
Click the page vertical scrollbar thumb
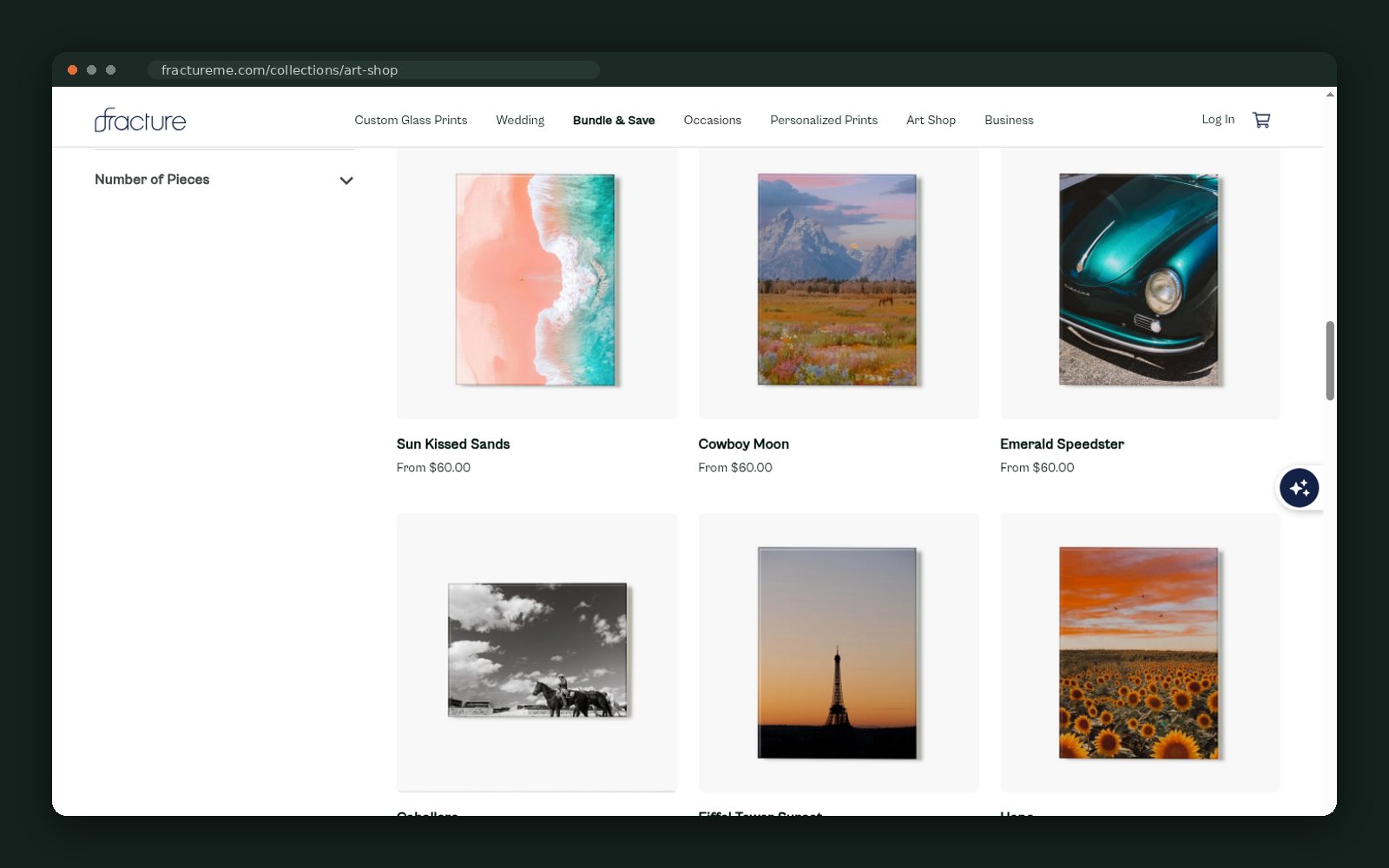(1330, 360)
